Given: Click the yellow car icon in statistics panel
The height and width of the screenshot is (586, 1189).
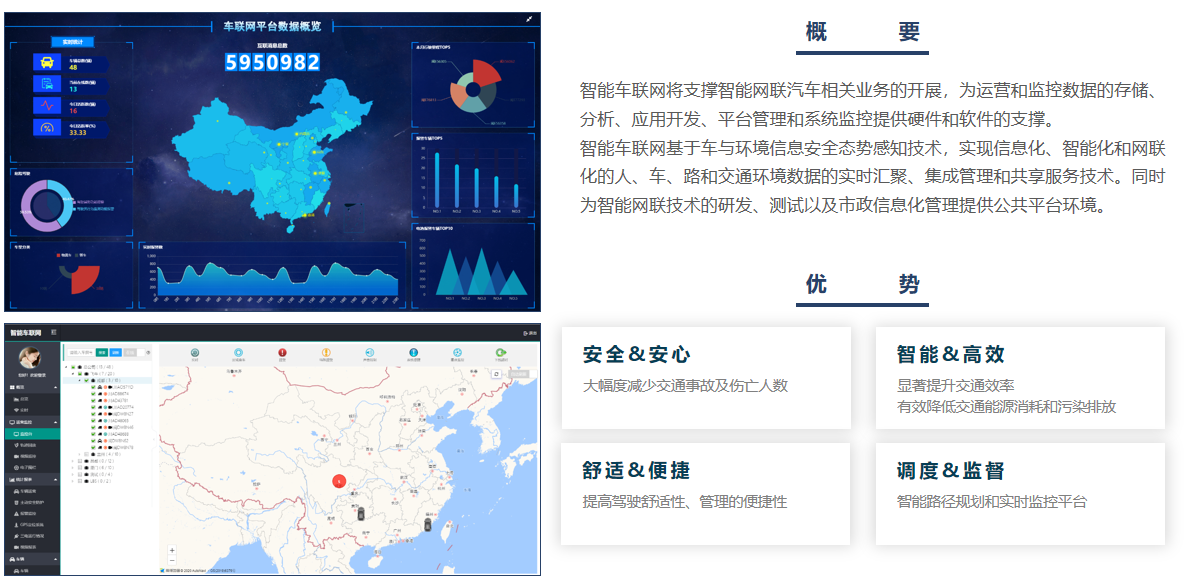Looking at the screenshot, I should tap(46, 62).
